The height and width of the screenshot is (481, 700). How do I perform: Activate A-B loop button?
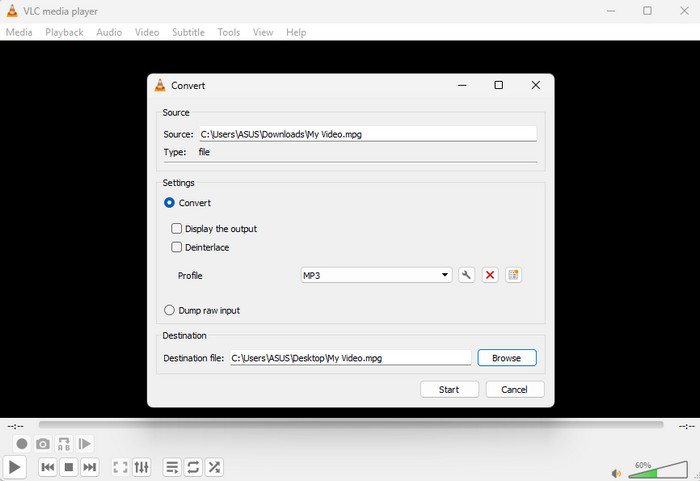pyautogui.click(x=64, y=444)
